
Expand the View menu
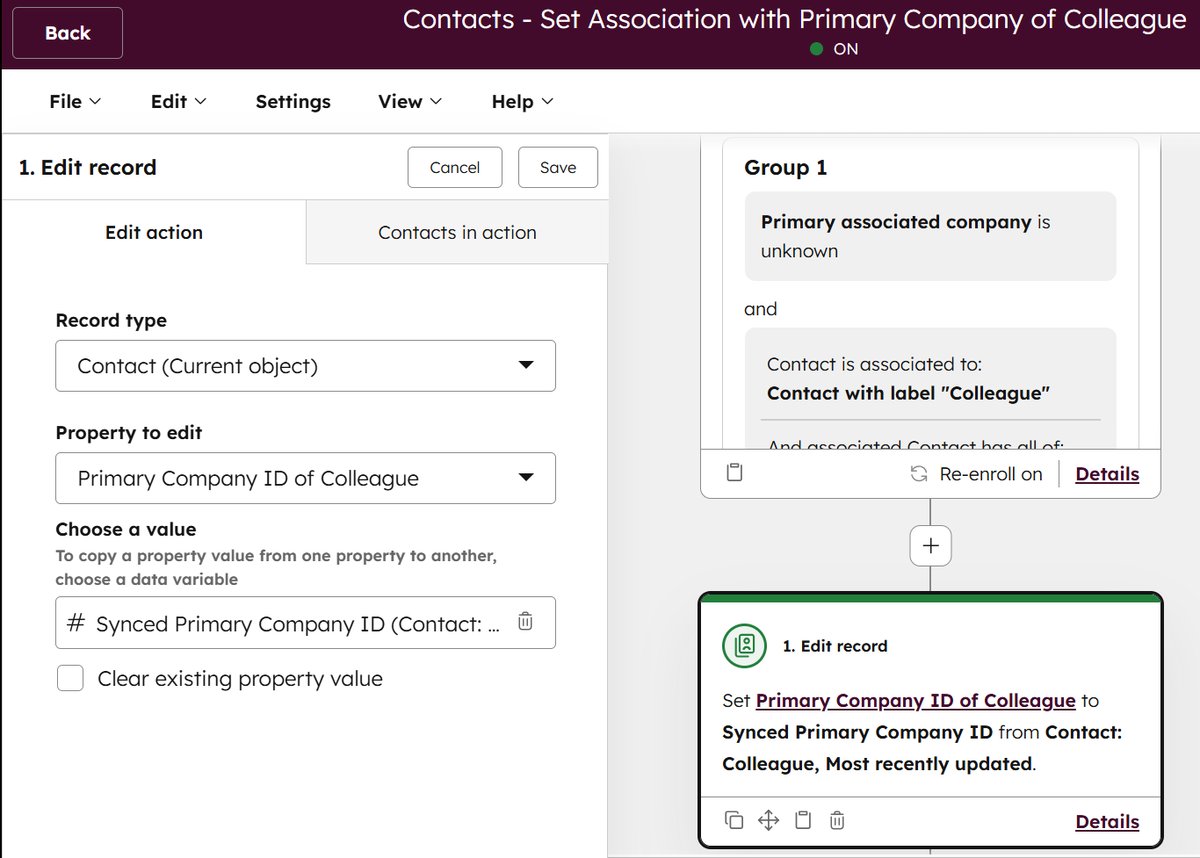tap(408, 101)
